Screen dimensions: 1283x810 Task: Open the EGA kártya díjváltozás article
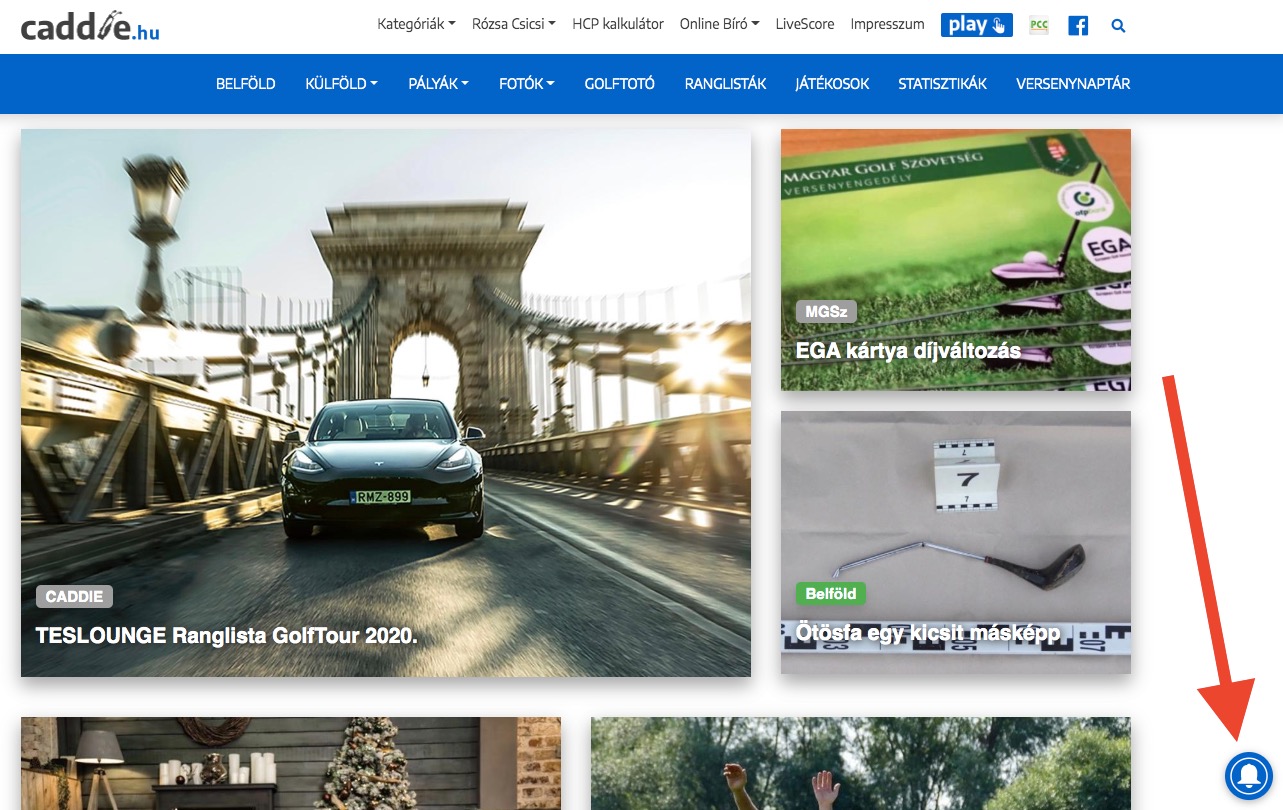(908, 351)
